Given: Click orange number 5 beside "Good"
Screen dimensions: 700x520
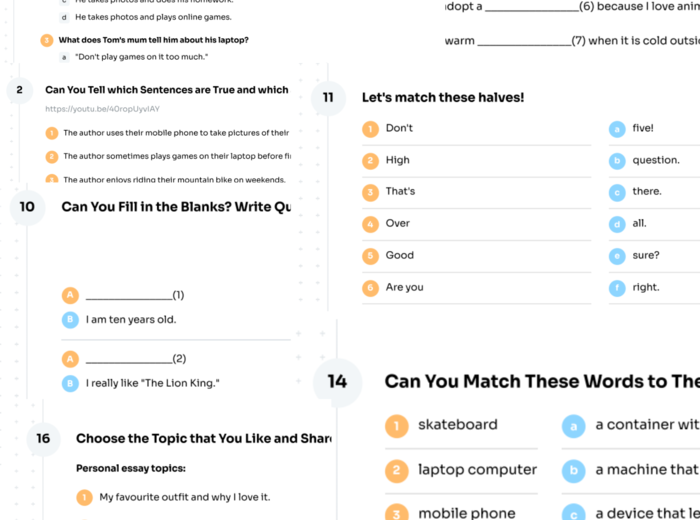Looking at the screenshot, I should pyautogui.click(x=370, y=256).
